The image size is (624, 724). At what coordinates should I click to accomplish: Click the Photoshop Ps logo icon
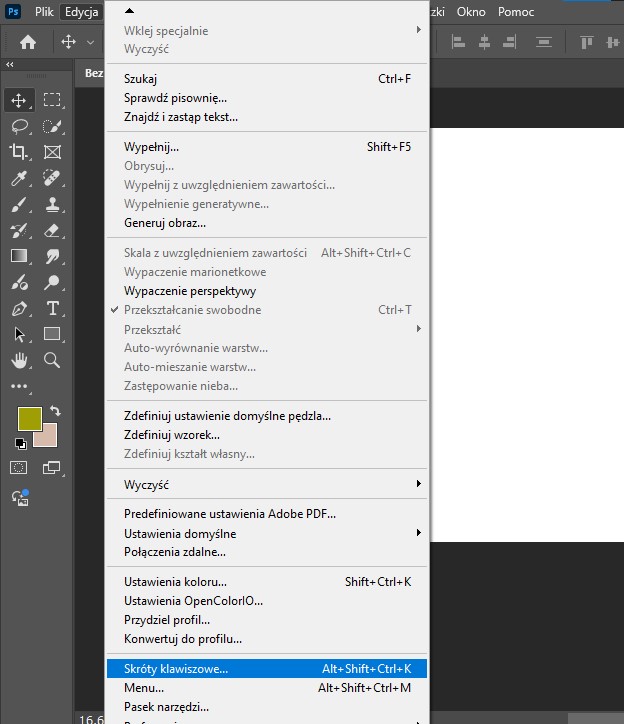tap(13, 11)
